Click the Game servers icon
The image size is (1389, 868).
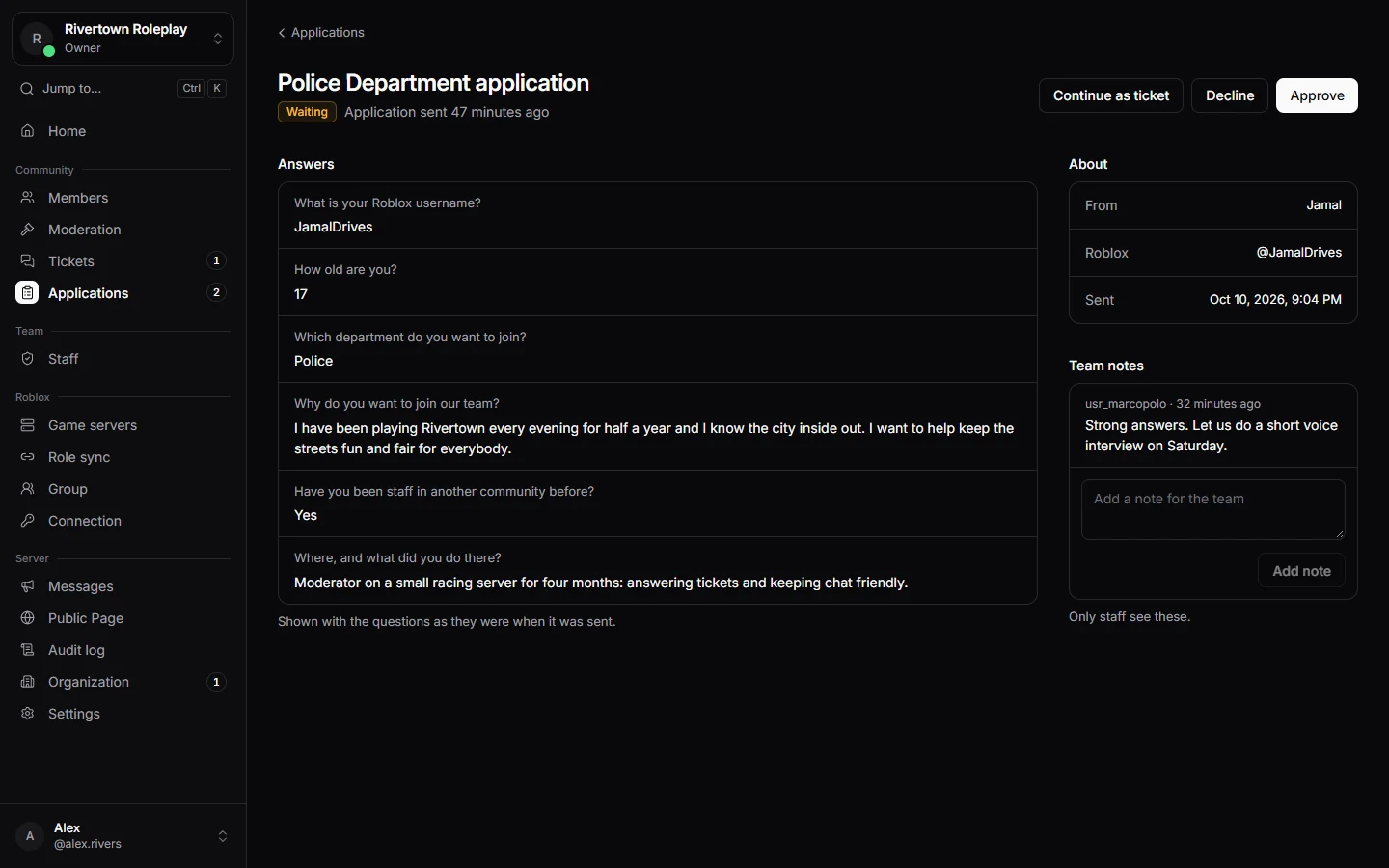[28, 425]
